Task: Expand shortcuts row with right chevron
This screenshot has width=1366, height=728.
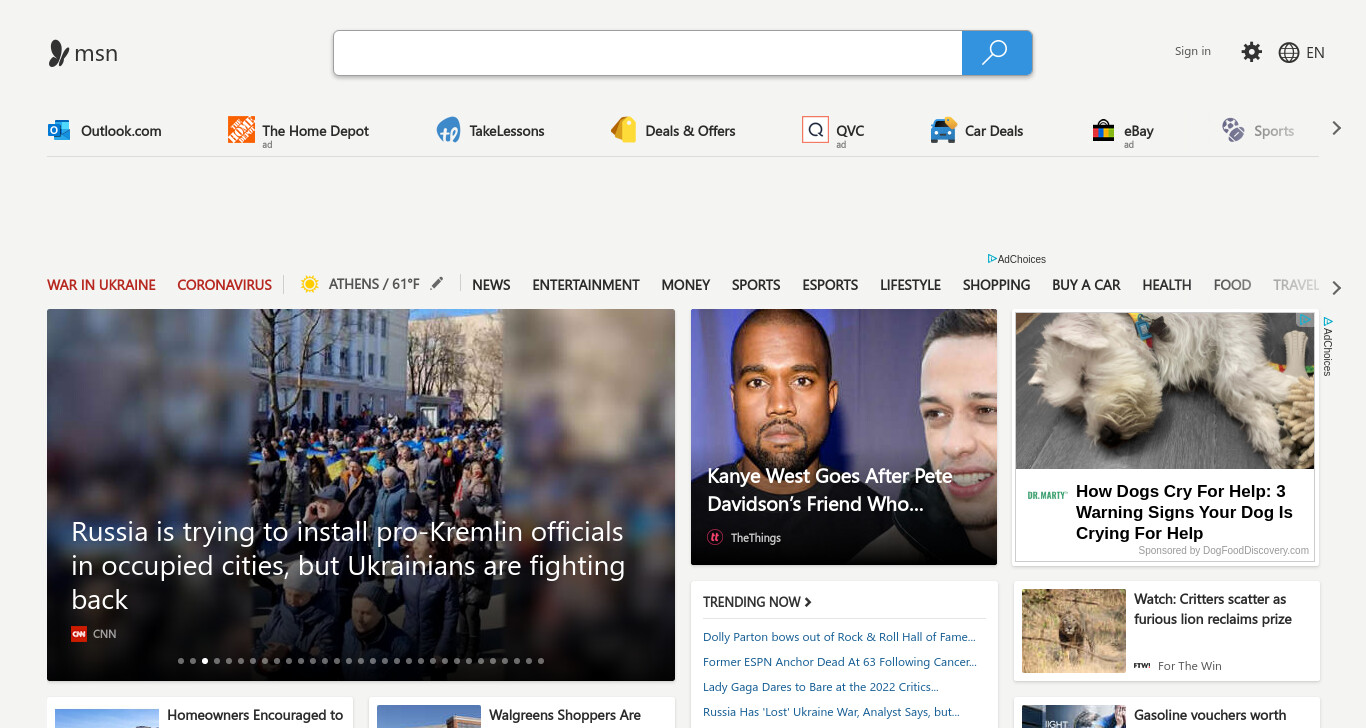Action: click(1336, 129)
